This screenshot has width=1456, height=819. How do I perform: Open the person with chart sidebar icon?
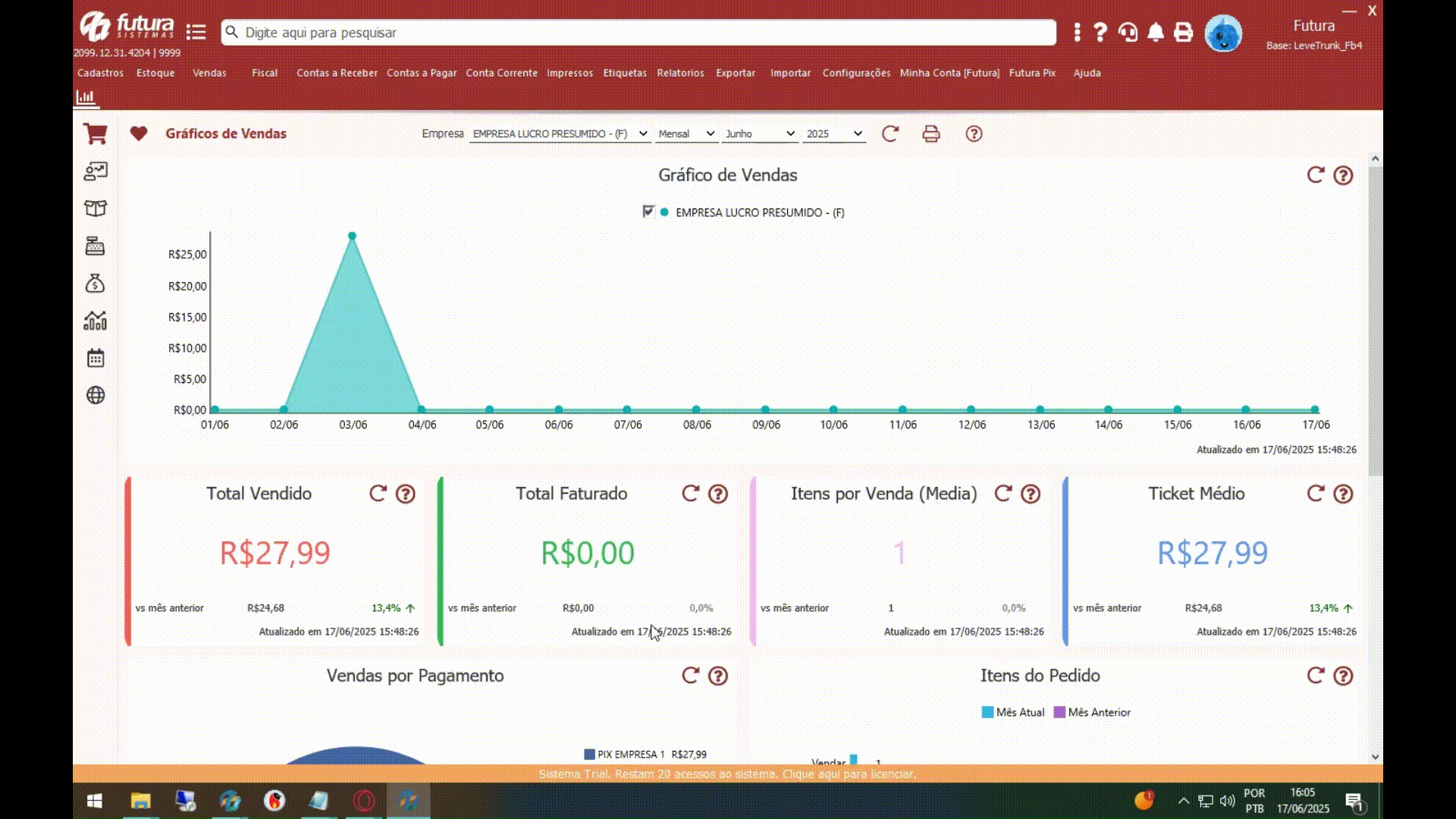pyautogui.click(x=96, y=171)
